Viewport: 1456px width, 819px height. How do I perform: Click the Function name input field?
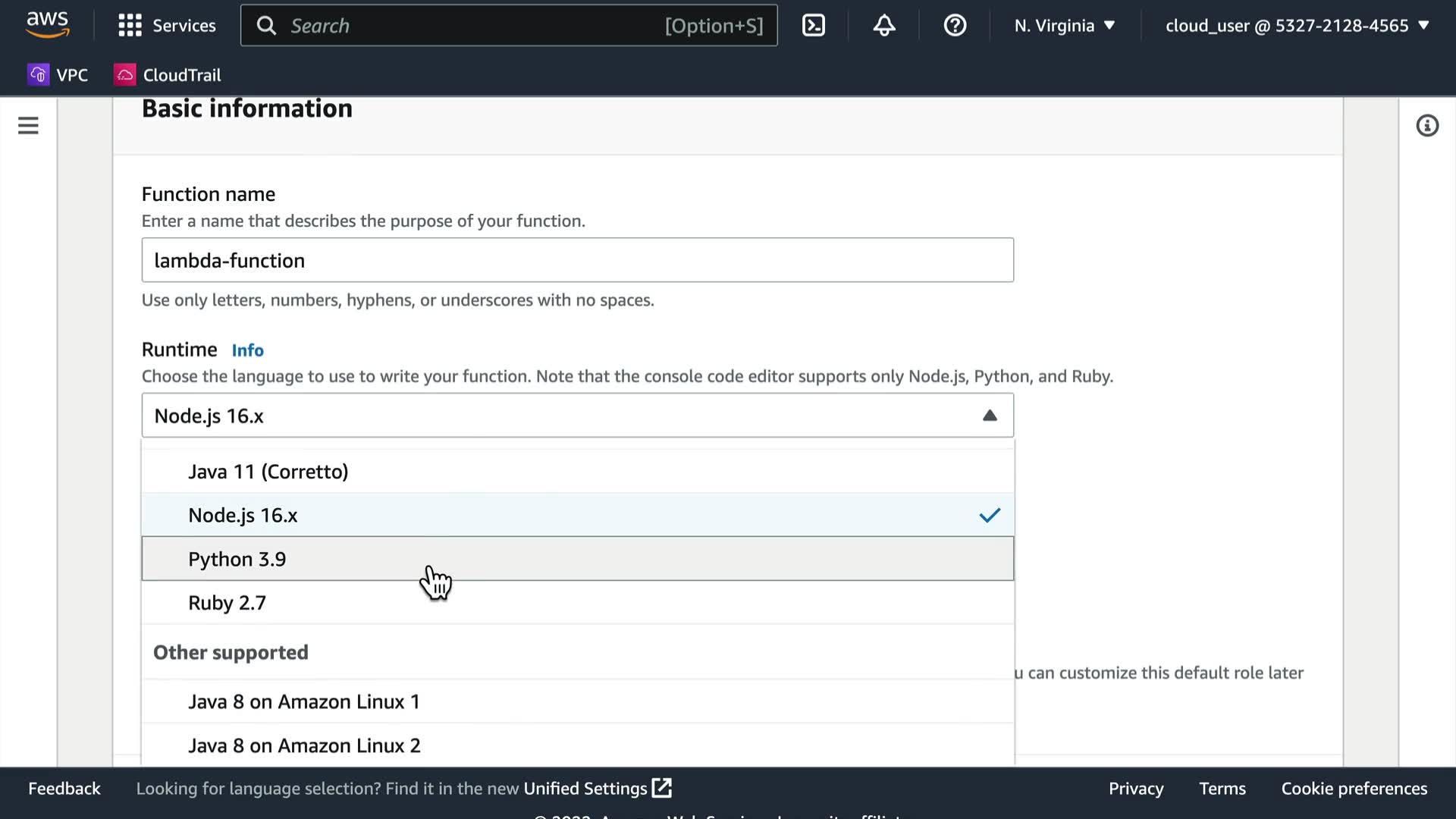coord(576,260)
